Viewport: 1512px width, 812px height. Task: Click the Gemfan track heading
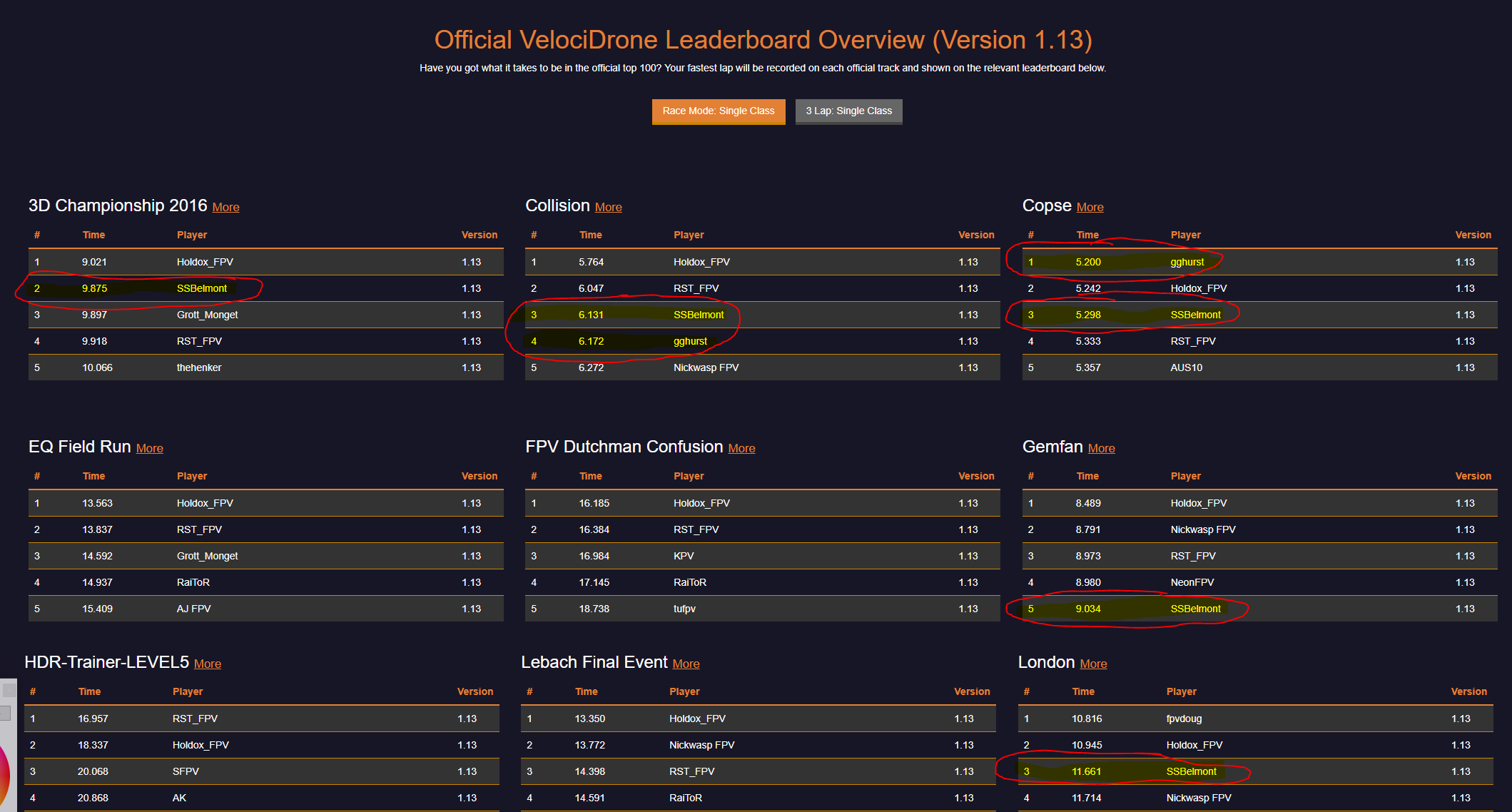click(x=1052, y=447)
